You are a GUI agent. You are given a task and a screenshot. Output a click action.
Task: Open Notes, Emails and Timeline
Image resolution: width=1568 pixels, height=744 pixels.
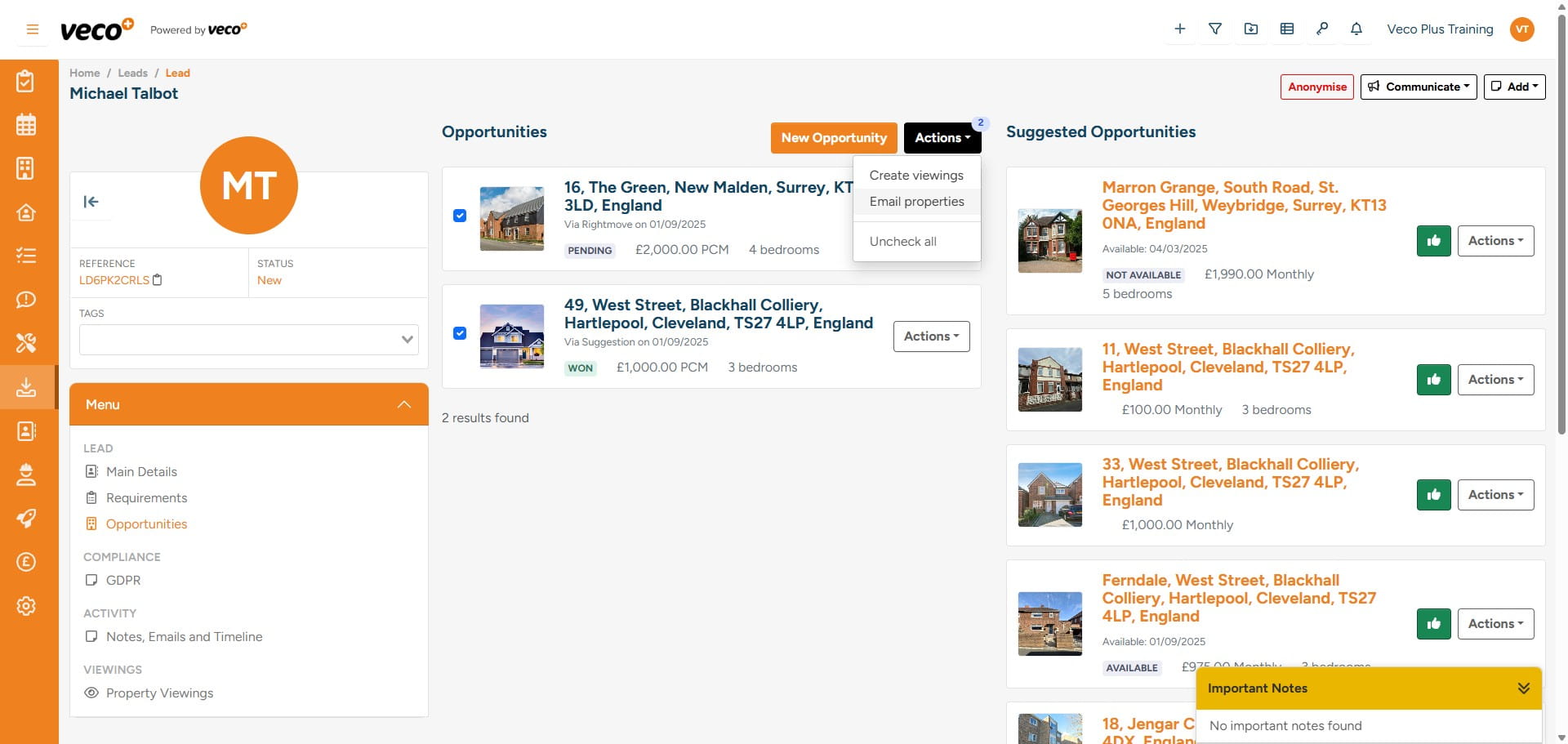pyautogui.click(x=185, y=636)
